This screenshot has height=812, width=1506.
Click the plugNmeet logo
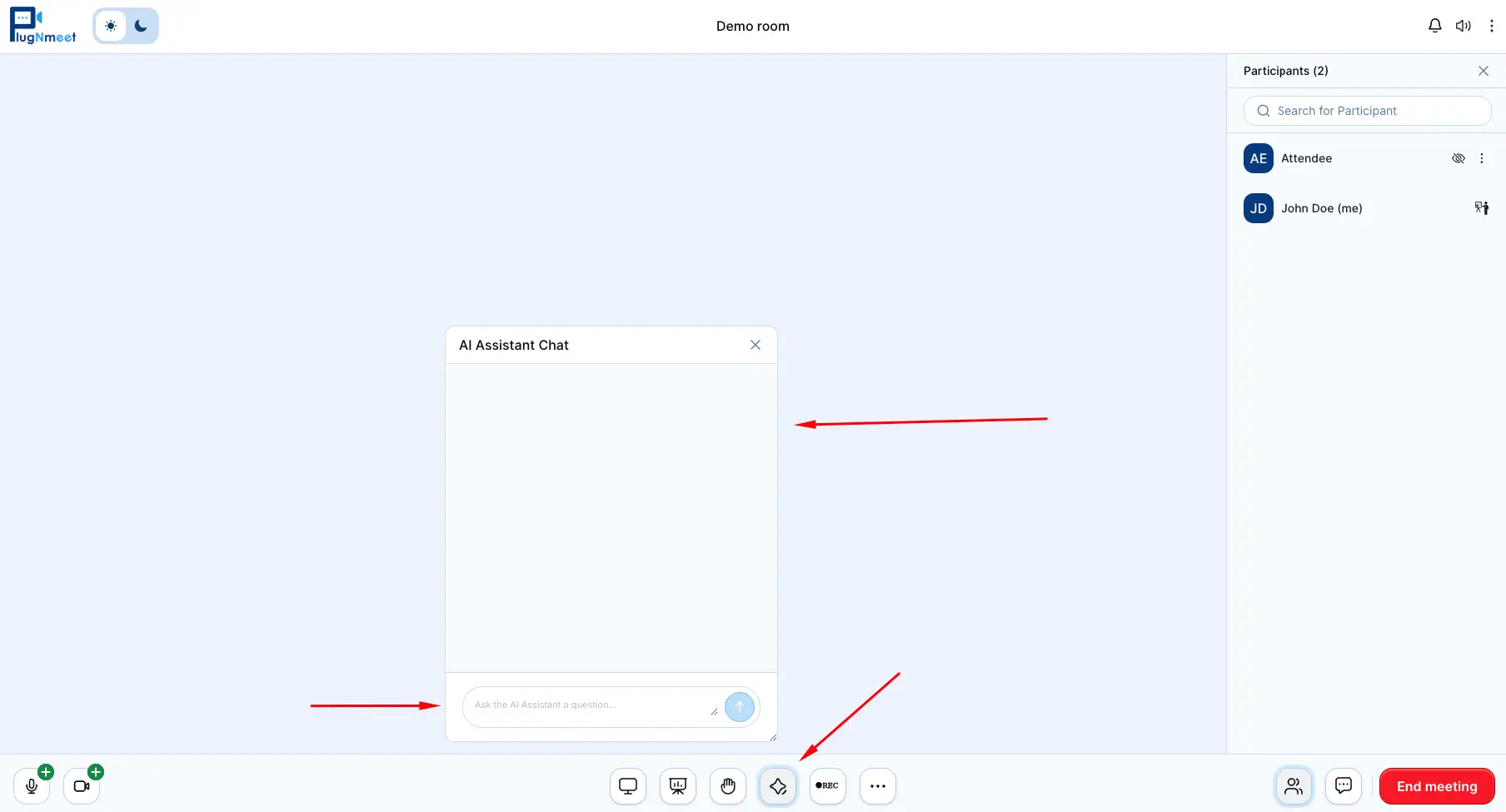pyautogui.click(x=42, y=25)
